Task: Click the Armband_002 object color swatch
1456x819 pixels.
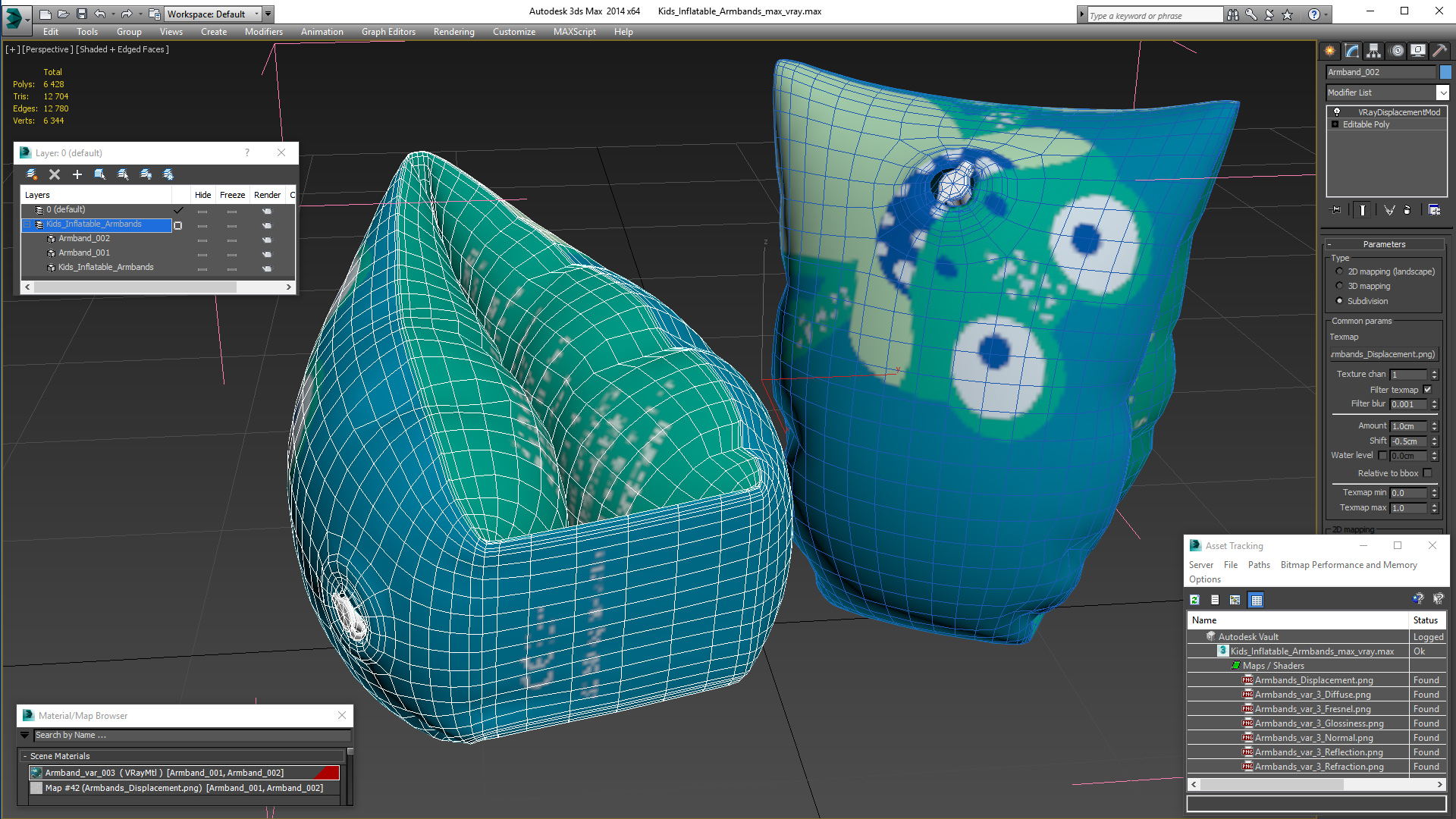Action: tap(1445, 72)
